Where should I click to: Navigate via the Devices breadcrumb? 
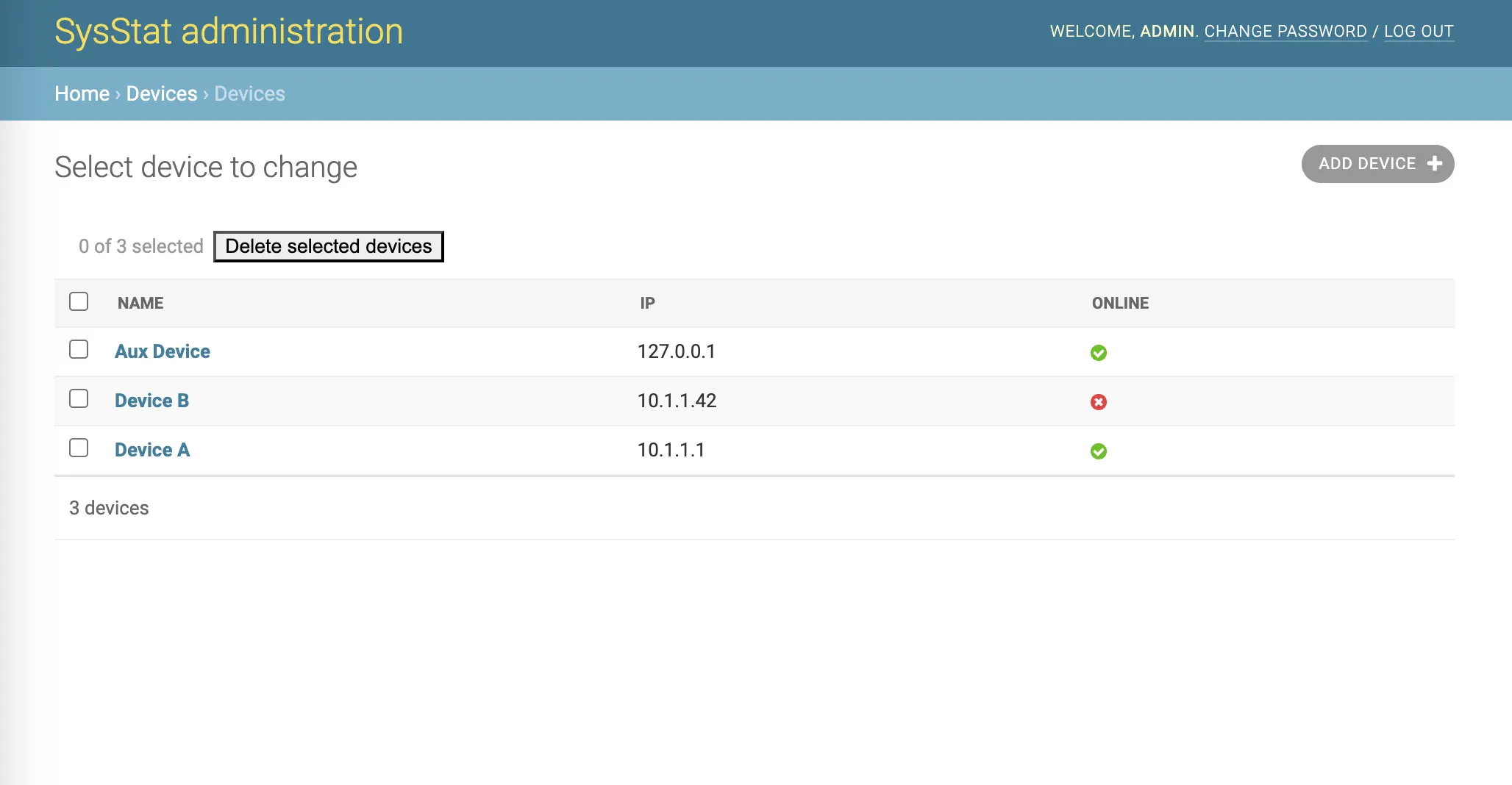pos(161,93)
